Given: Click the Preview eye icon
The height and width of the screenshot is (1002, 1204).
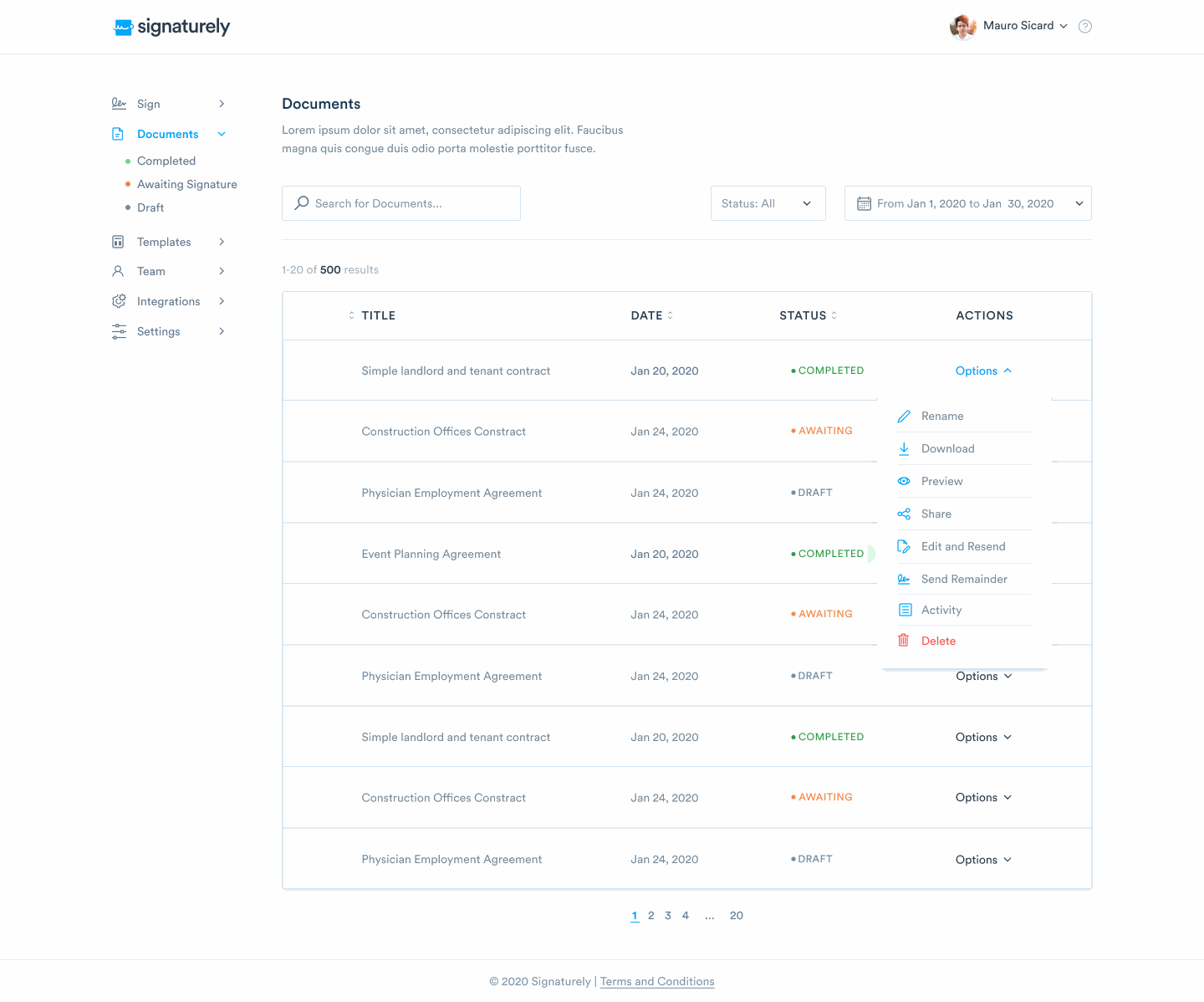Looking at the screenshot, I should point(904,481).
